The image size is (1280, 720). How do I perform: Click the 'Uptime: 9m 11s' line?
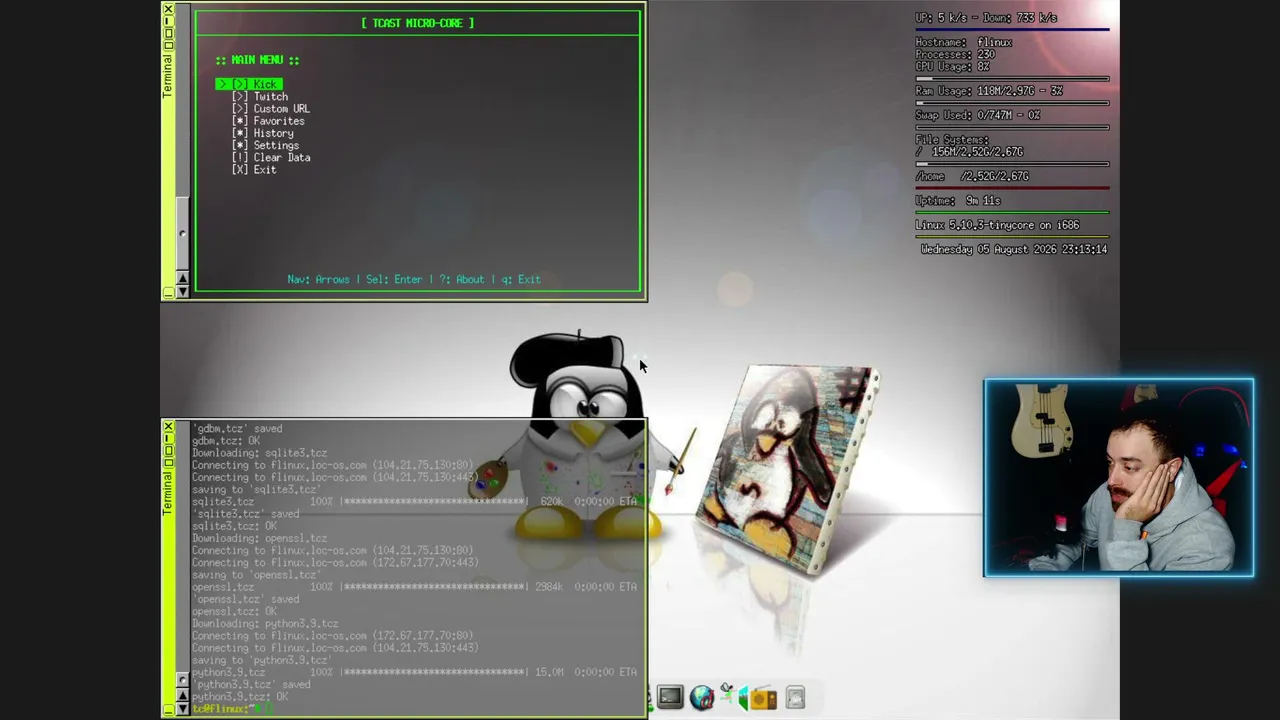point(958,201)
